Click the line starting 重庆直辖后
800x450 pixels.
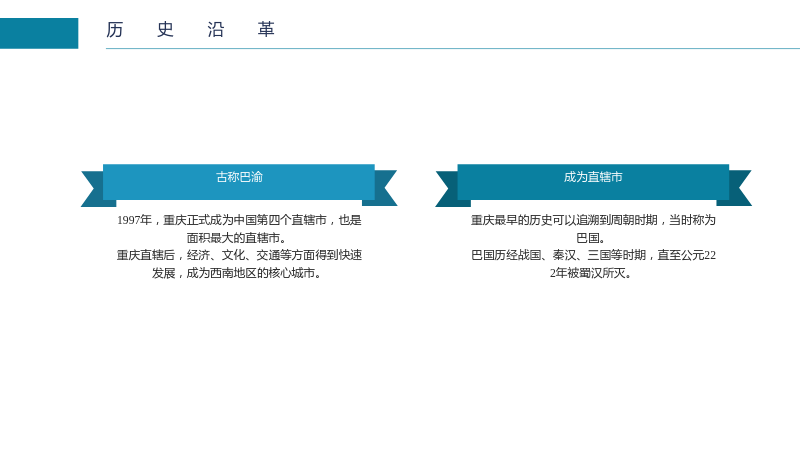click(x=239, y=255)
